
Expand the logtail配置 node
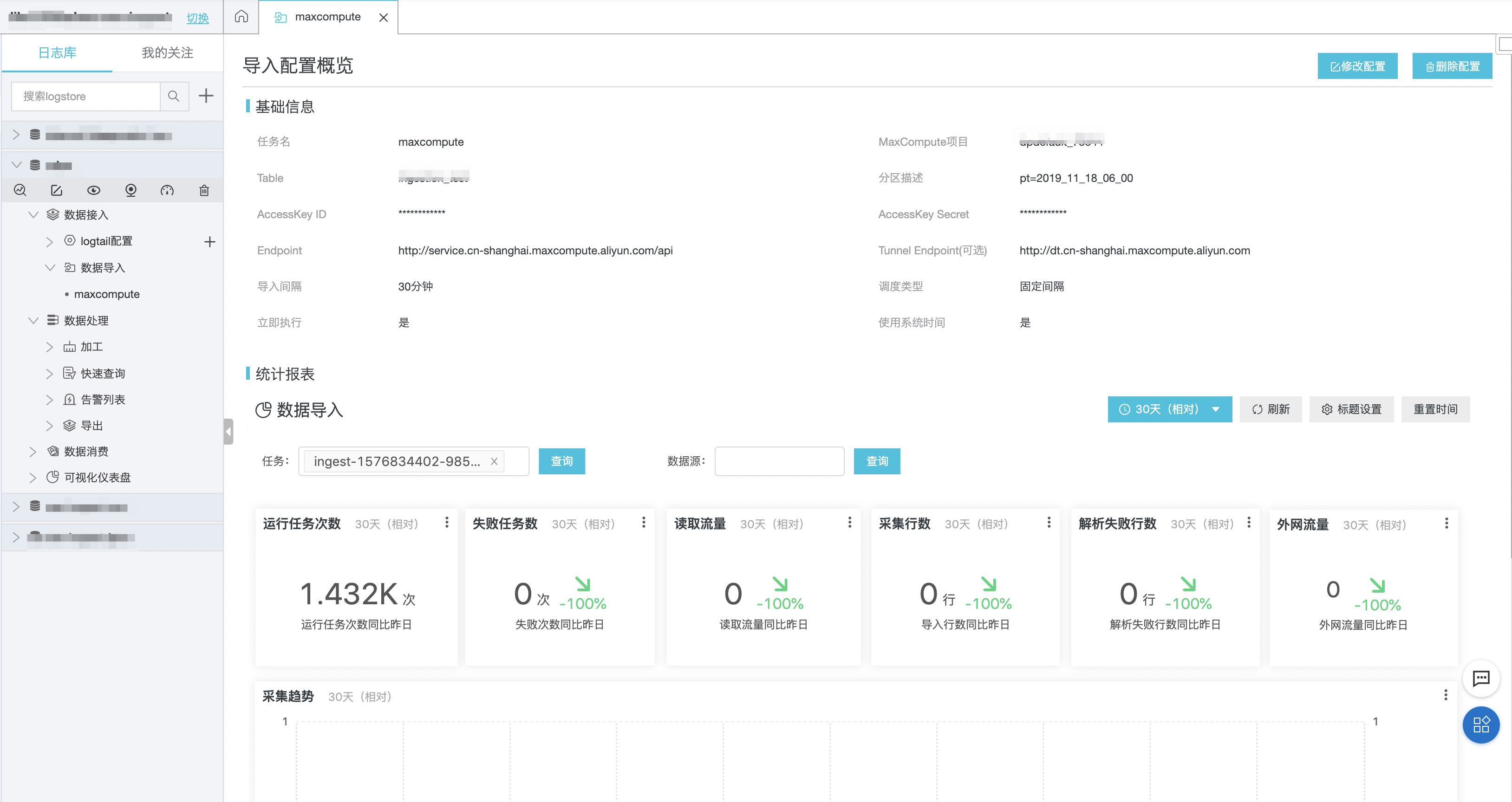tap(50, 240)
